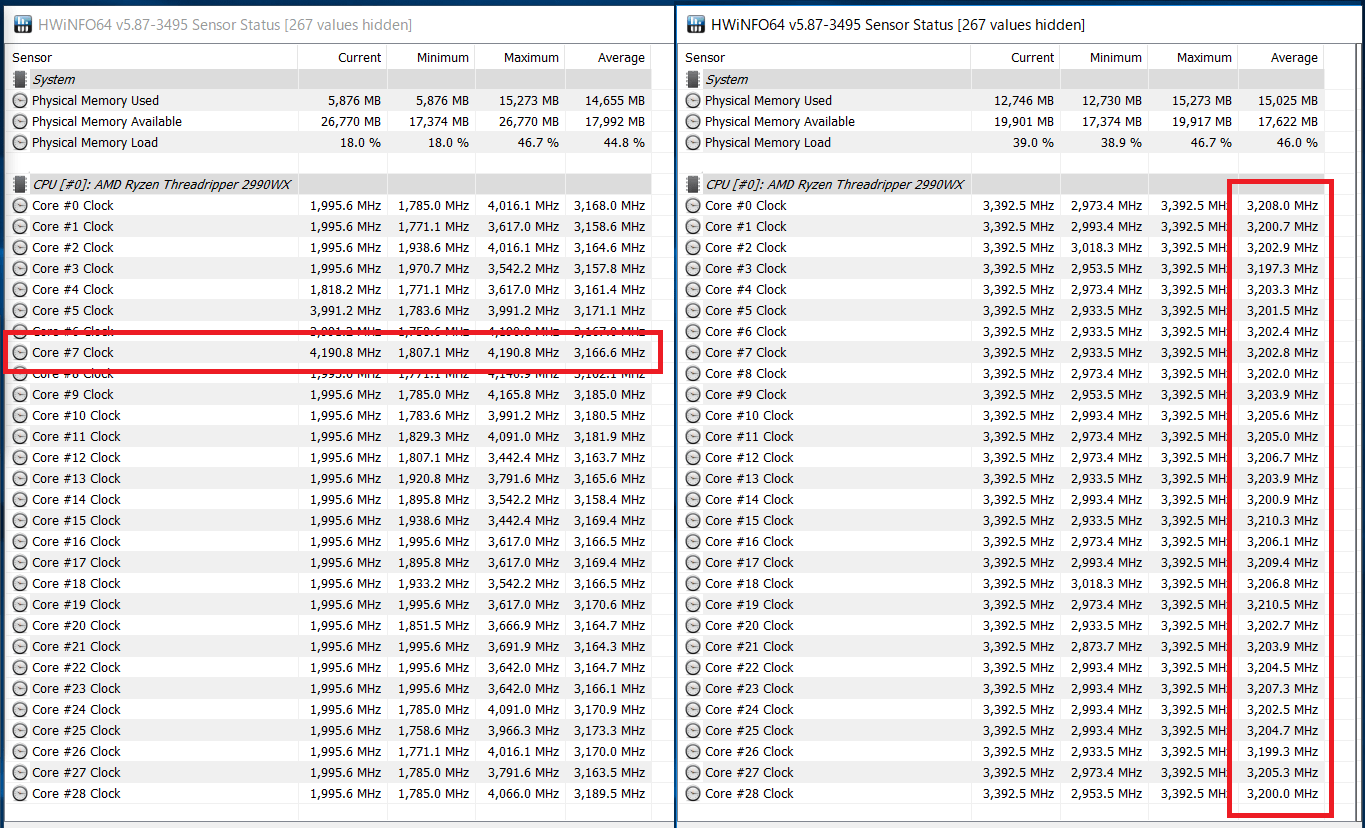Screen dimensions: 1365x828
Task: Click HWiNFO64 app icon in right window title
Action: 694,23
